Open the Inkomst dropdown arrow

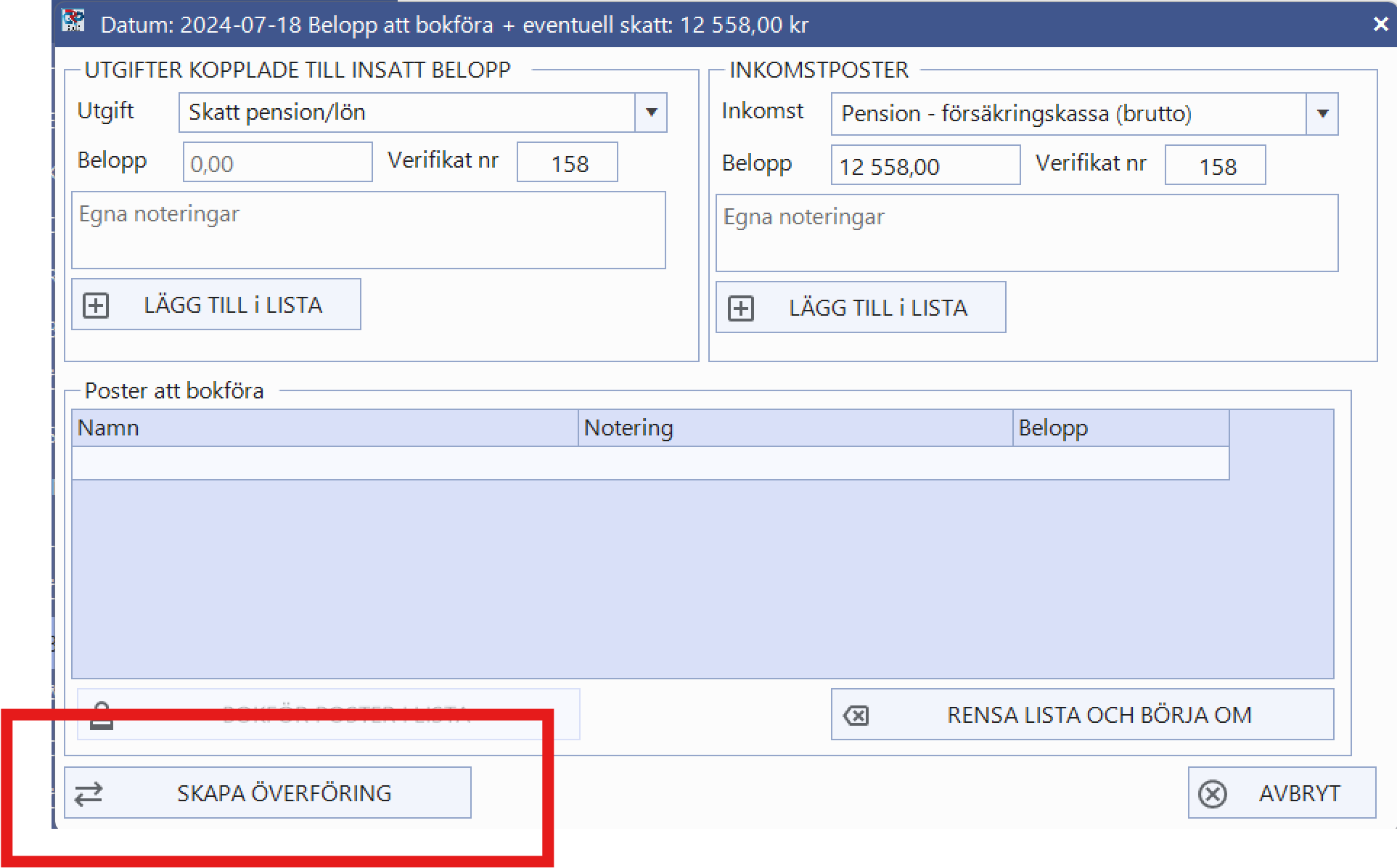(x=1322, y=114)
